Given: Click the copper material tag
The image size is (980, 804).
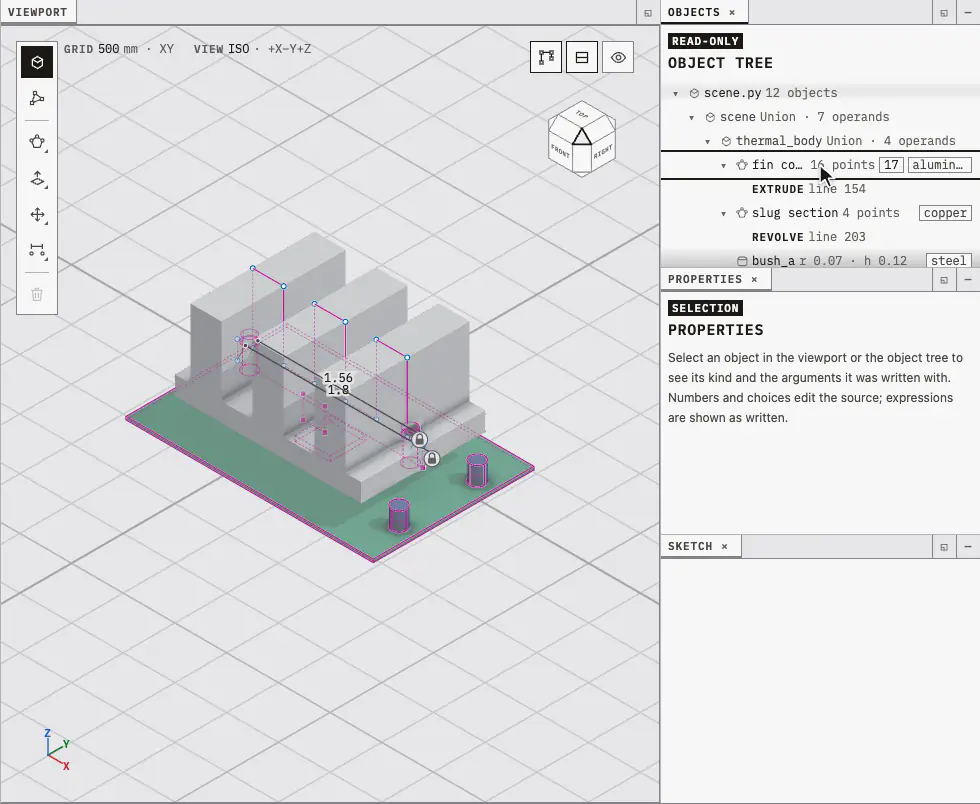Looking at the screenshot, I should tap(945, 213).
